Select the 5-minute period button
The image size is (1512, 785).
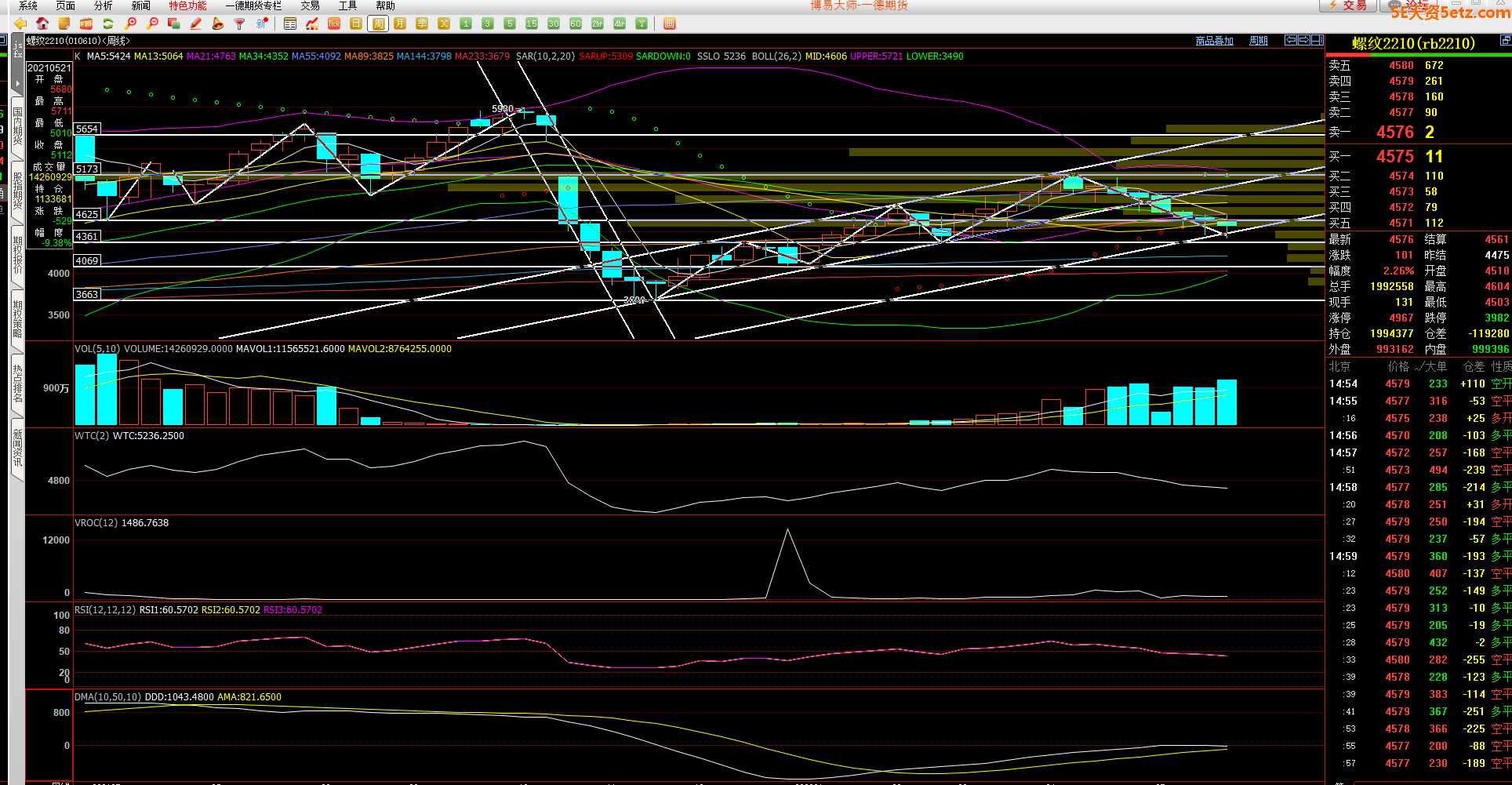coord(510,24)
